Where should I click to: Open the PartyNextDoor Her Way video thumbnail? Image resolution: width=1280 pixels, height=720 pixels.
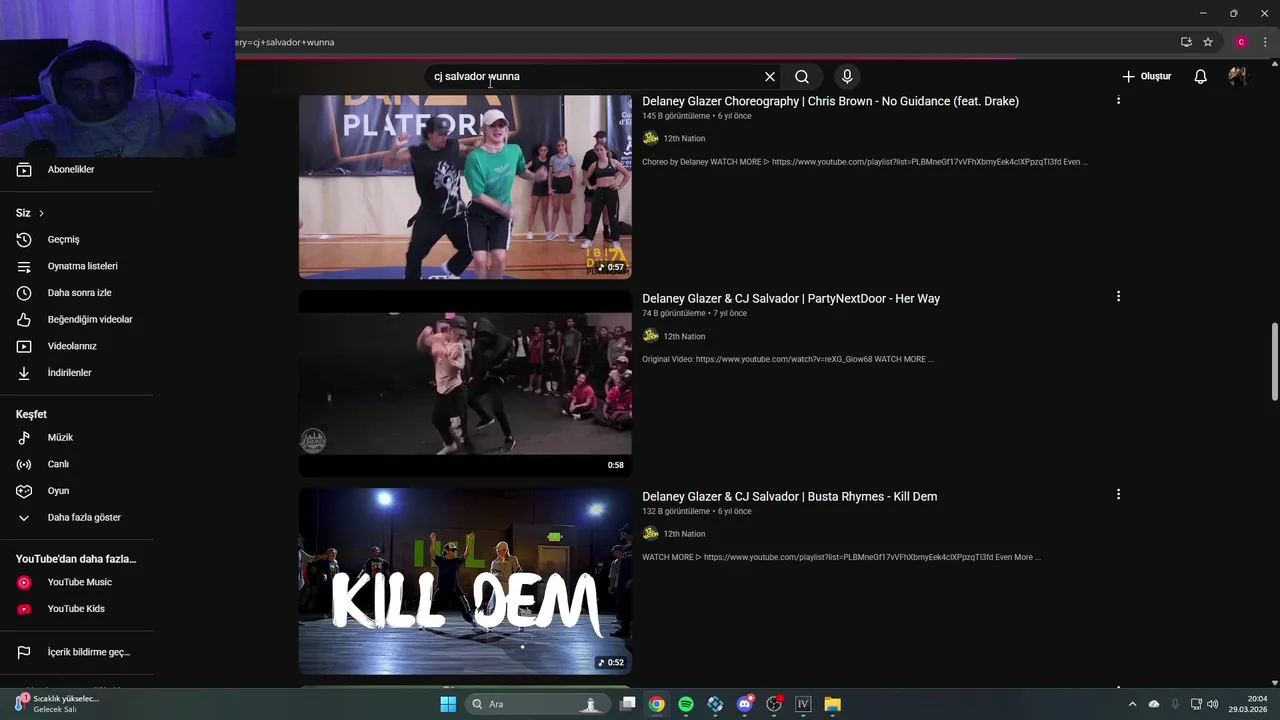465,383
